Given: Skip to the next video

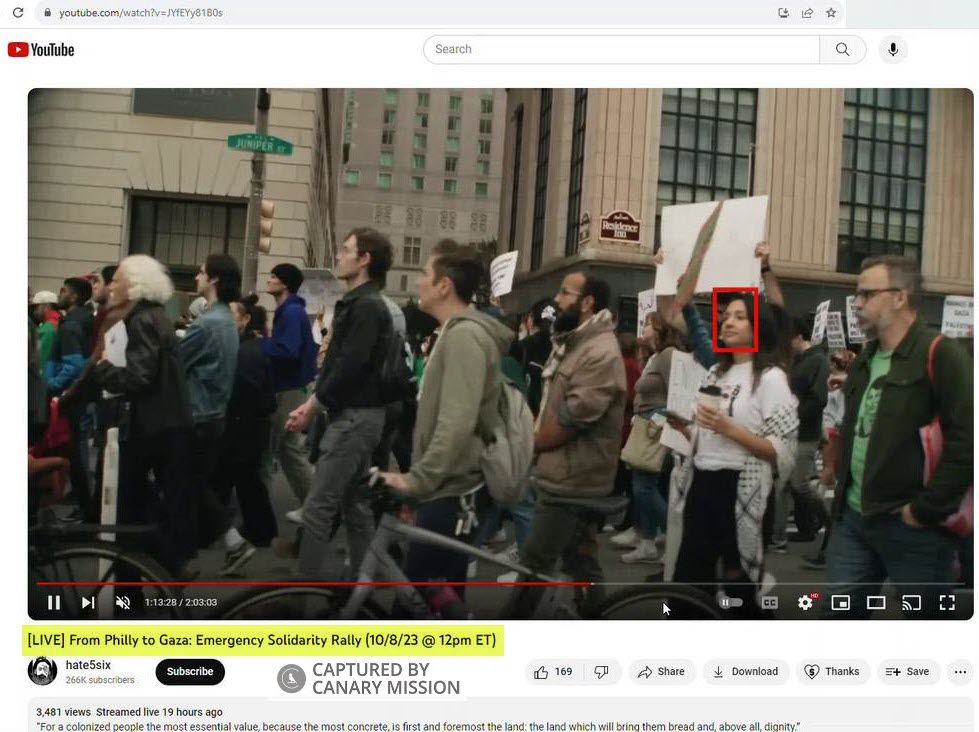Looking at the screenshot, I should click(x=88, y=602).
